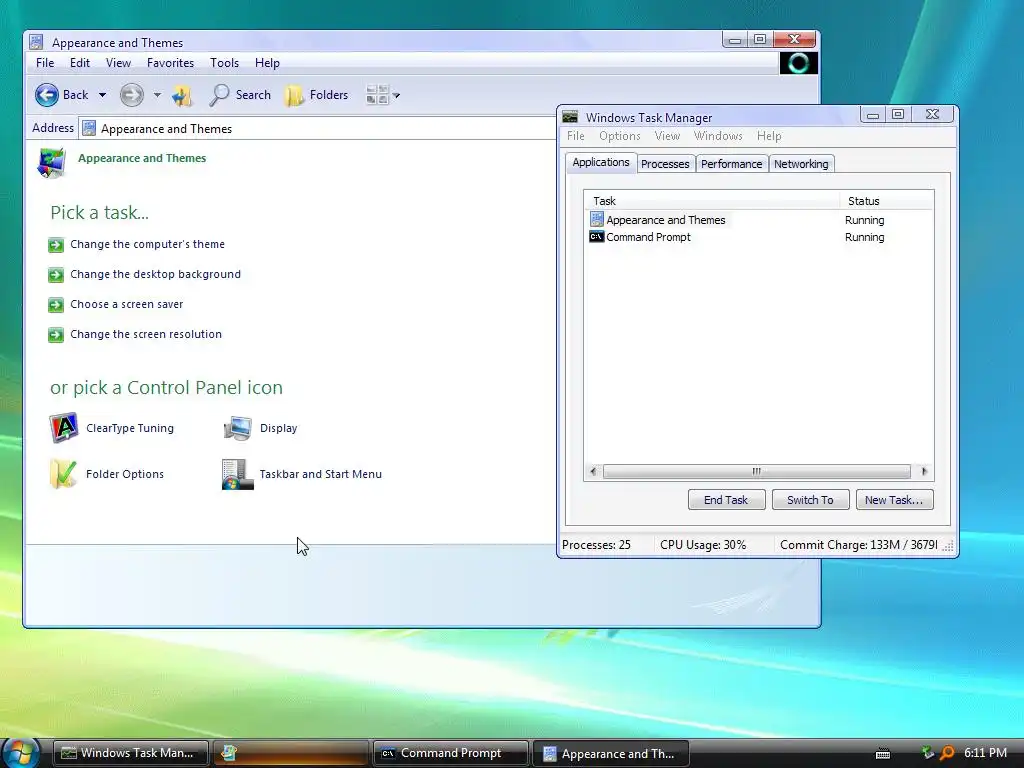Click the greyed Forward arrow button

[x=131, y=95]
